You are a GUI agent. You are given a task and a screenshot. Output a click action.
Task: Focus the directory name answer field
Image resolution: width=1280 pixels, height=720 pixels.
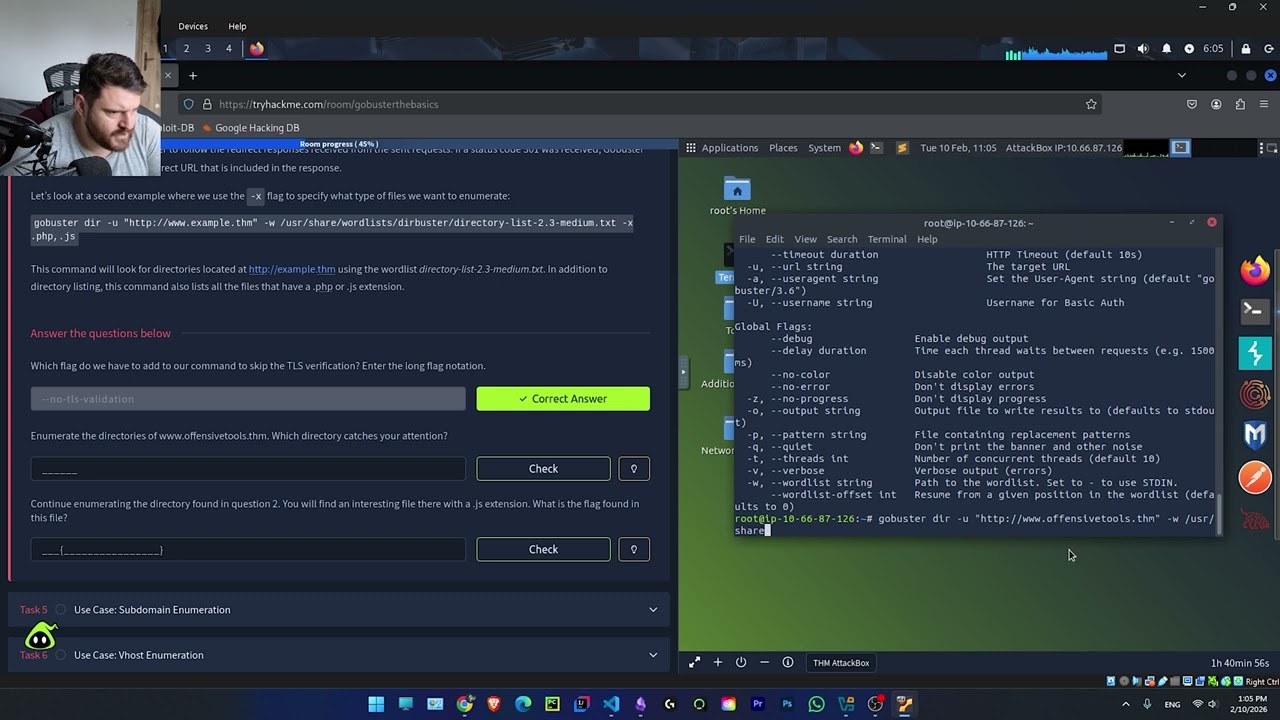point(248,469)
